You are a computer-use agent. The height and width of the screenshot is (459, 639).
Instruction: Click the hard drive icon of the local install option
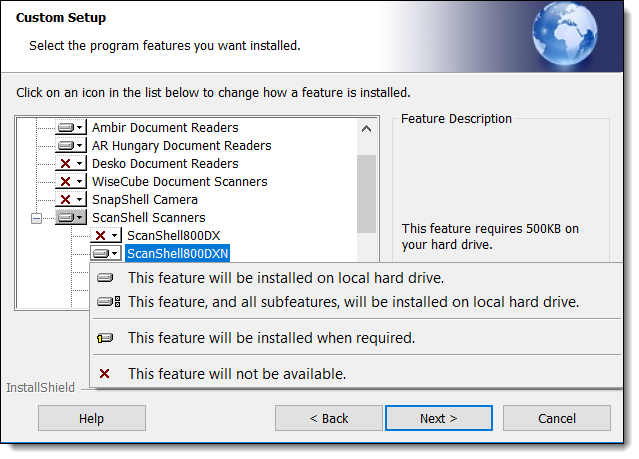point(105,278)
